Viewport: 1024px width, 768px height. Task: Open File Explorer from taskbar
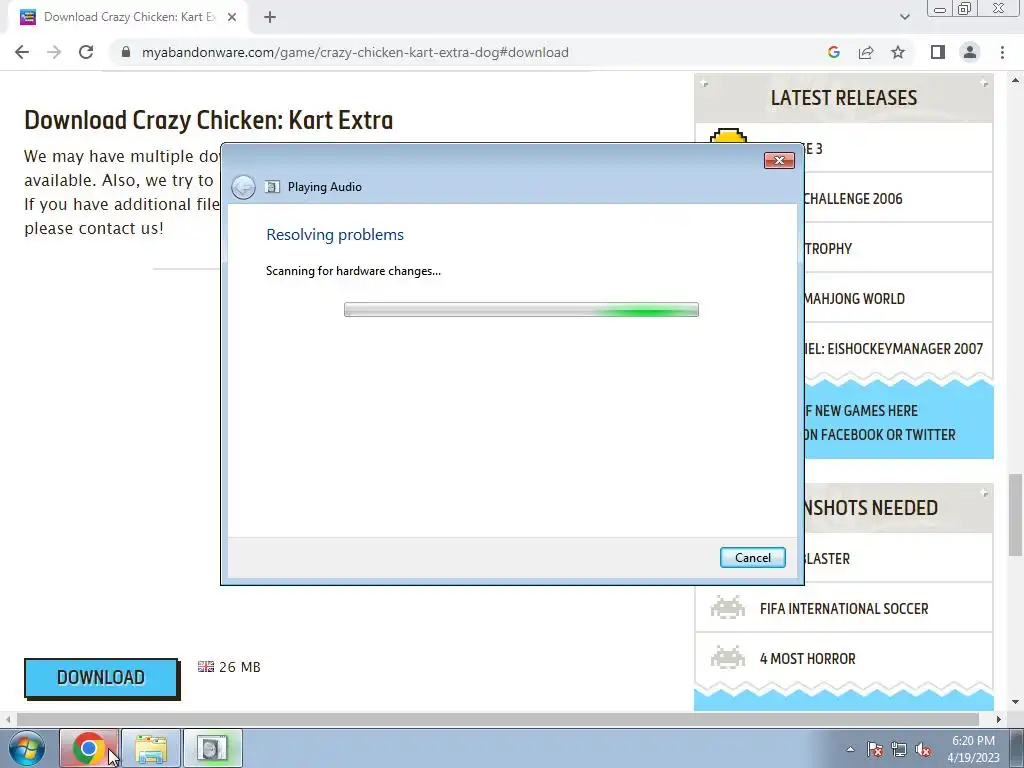point(151,748)
